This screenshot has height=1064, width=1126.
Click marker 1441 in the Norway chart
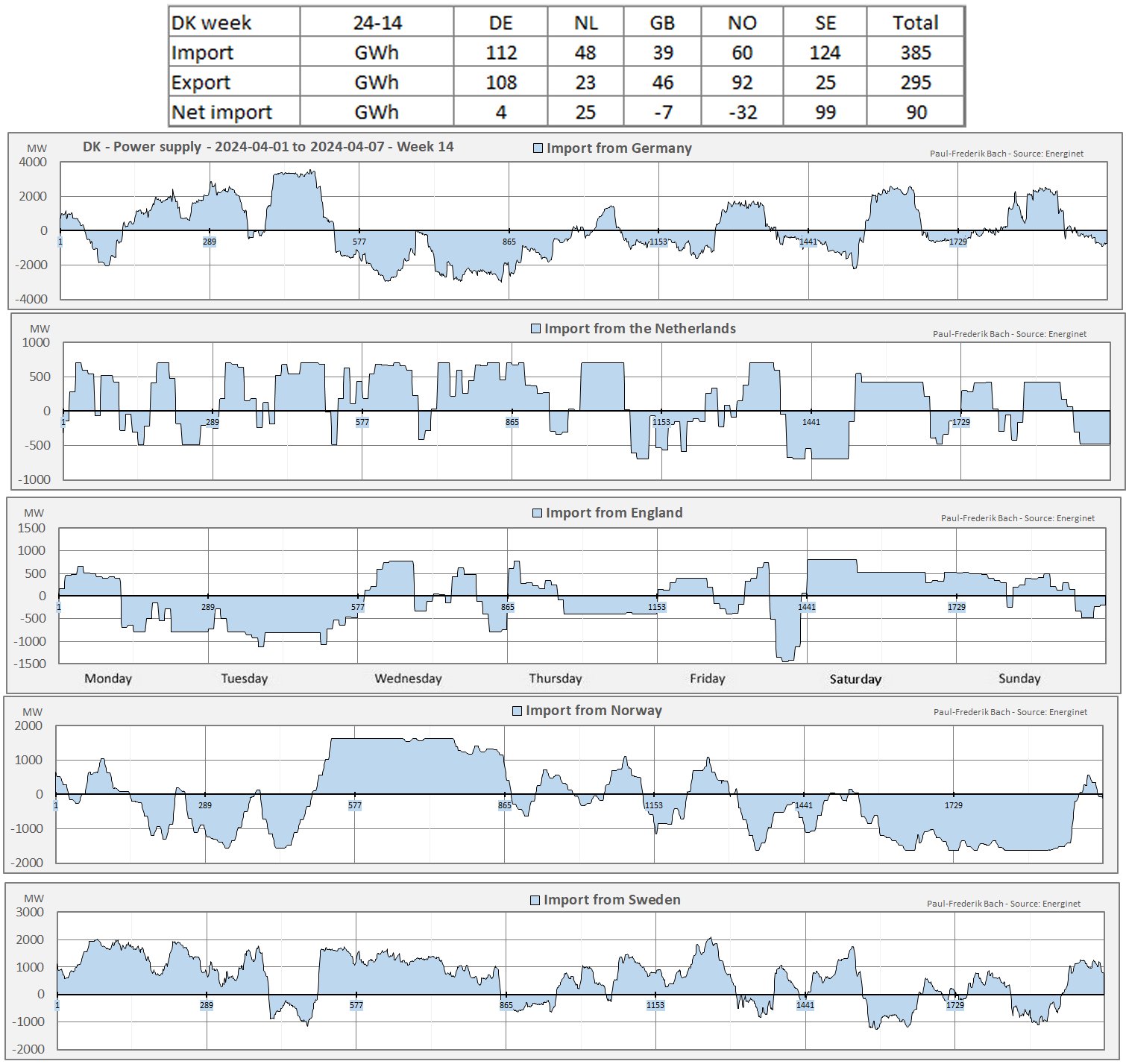coord(804,805)
